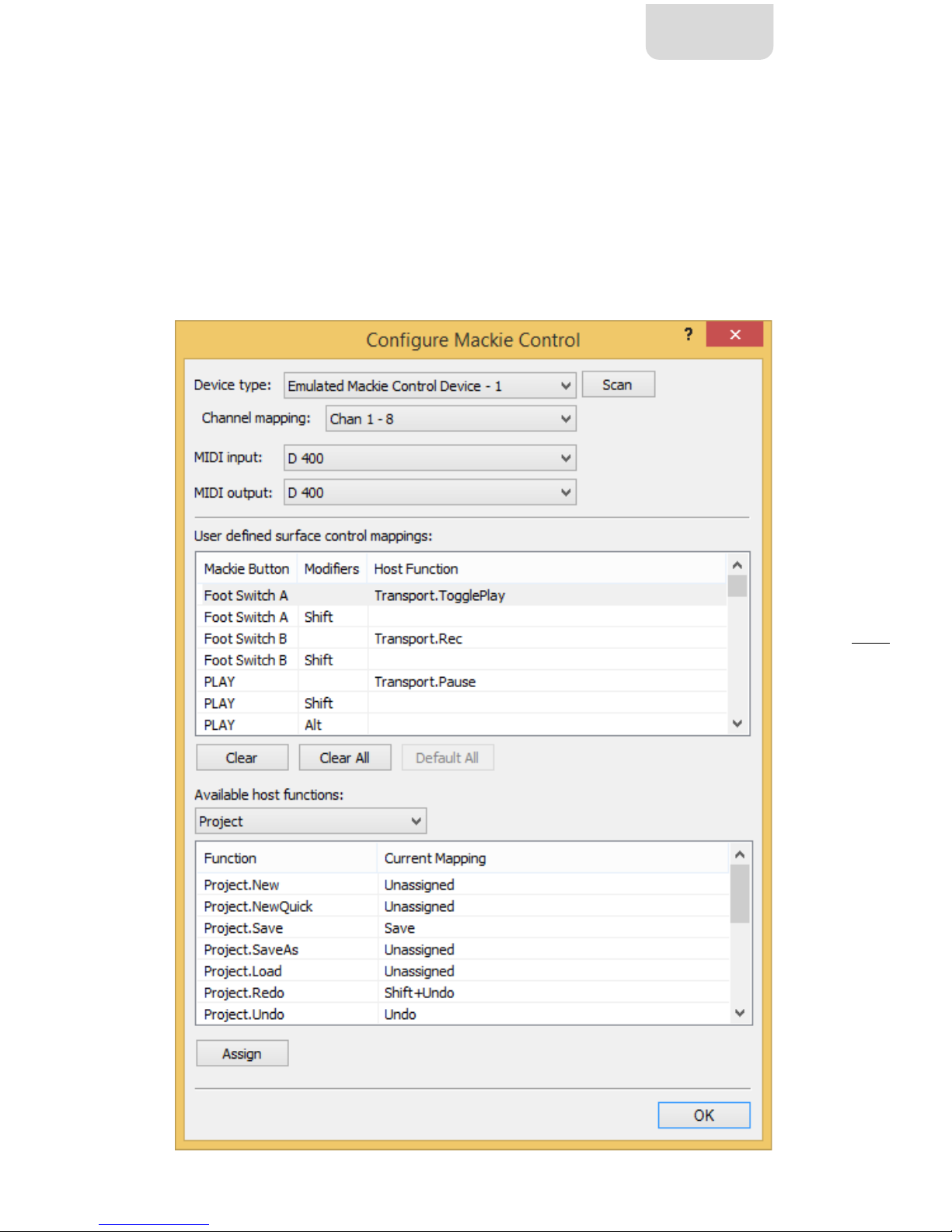This screenshot has height=1232, width=952.
Task: Select the Foot Switch A Transport.TogglePlay row
Action: (462, 595)
